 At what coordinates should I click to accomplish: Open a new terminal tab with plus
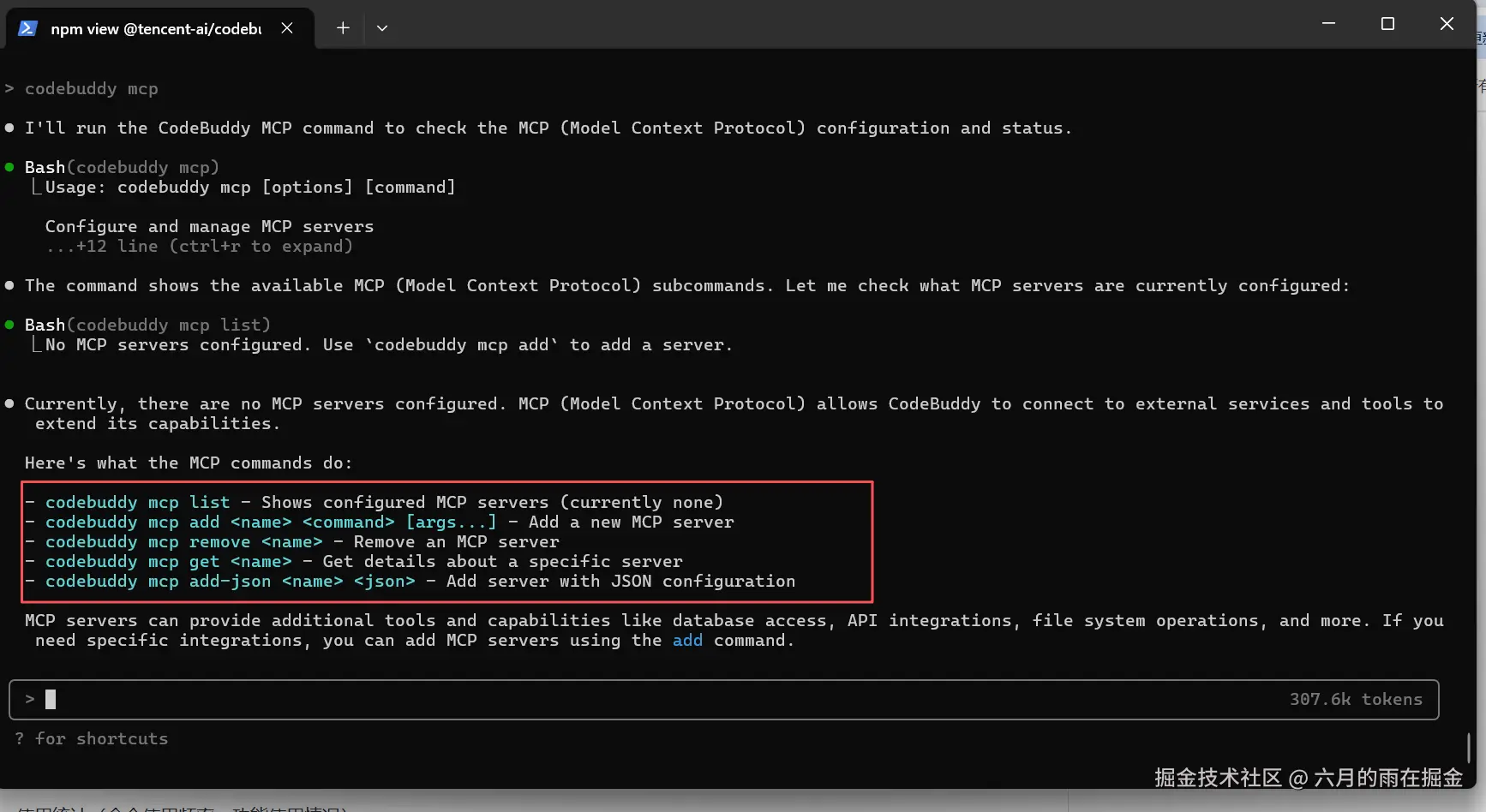pyautogui.click(x=343, y=28)
